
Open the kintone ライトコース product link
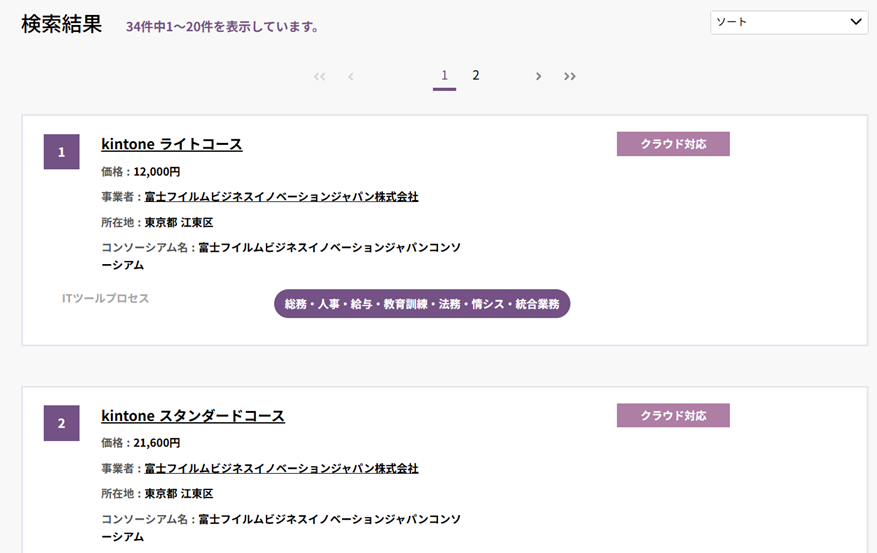(x=172, y=144)
